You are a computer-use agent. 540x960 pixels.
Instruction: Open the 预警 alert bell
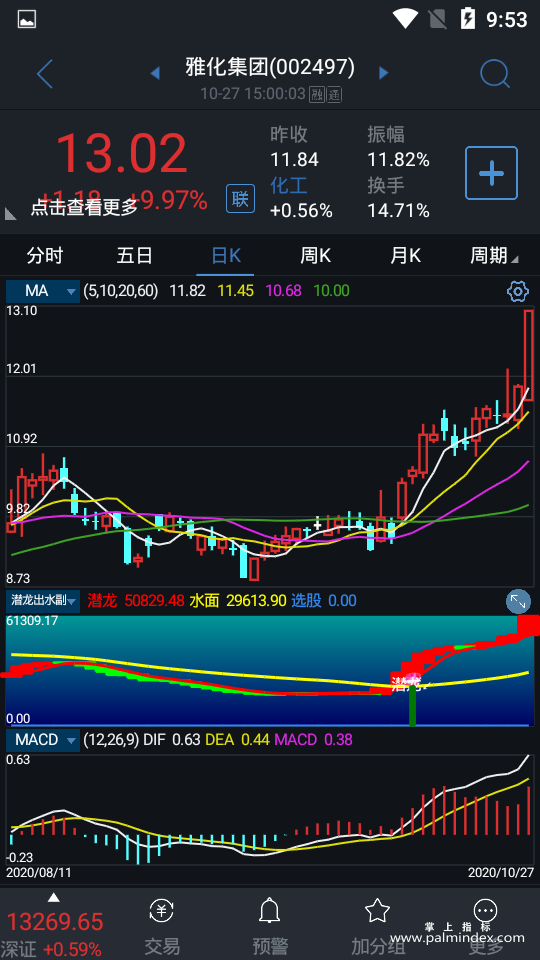270,911
